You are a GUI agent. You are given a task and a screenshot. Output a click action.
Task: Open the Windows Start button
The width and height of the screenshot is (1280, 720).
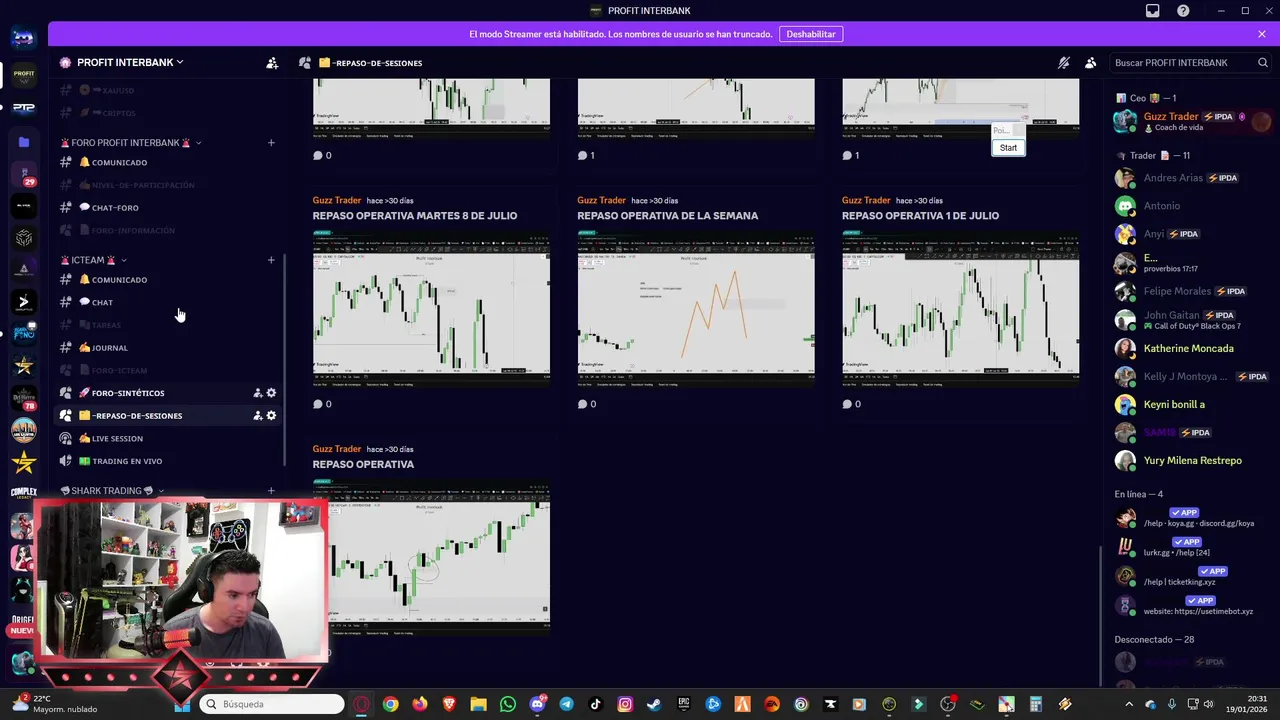tap(184, 704)
